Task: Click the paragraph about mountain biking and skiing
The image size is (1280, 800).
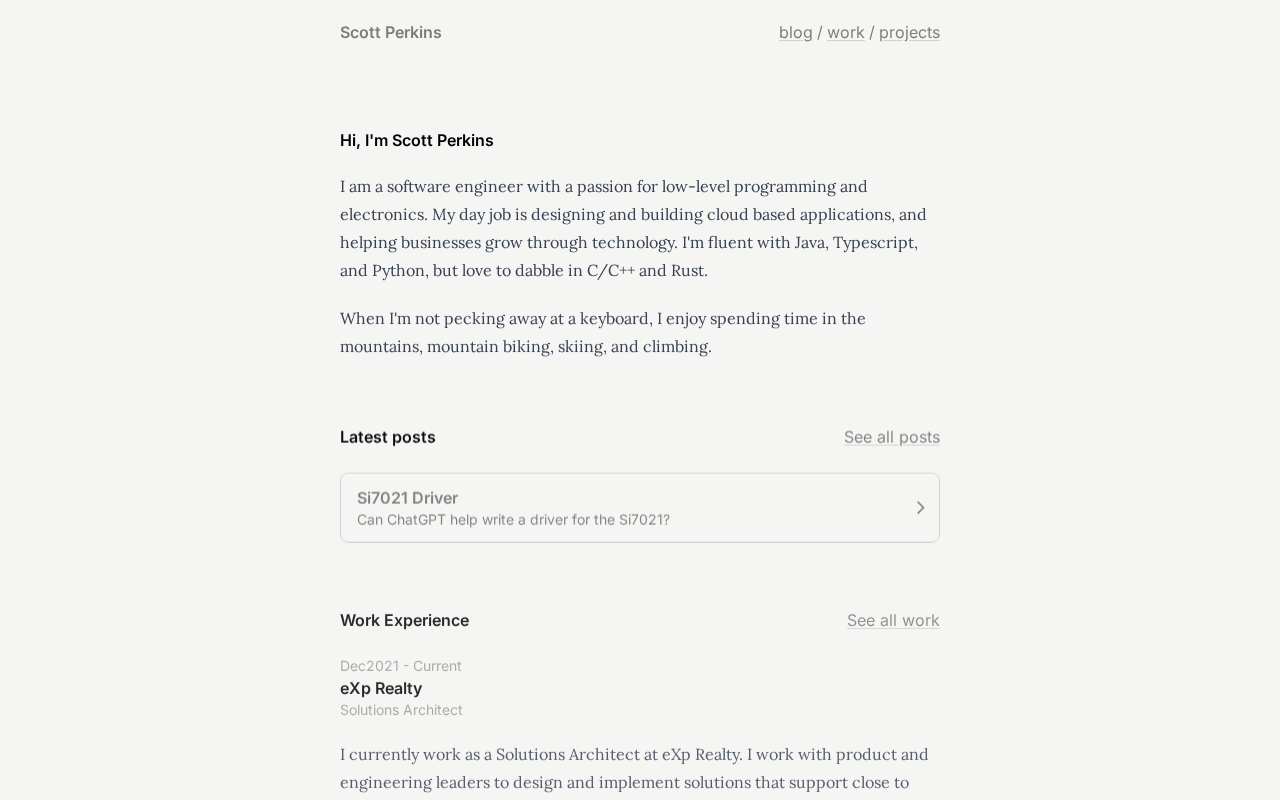Action: click(x=602, y=332)
